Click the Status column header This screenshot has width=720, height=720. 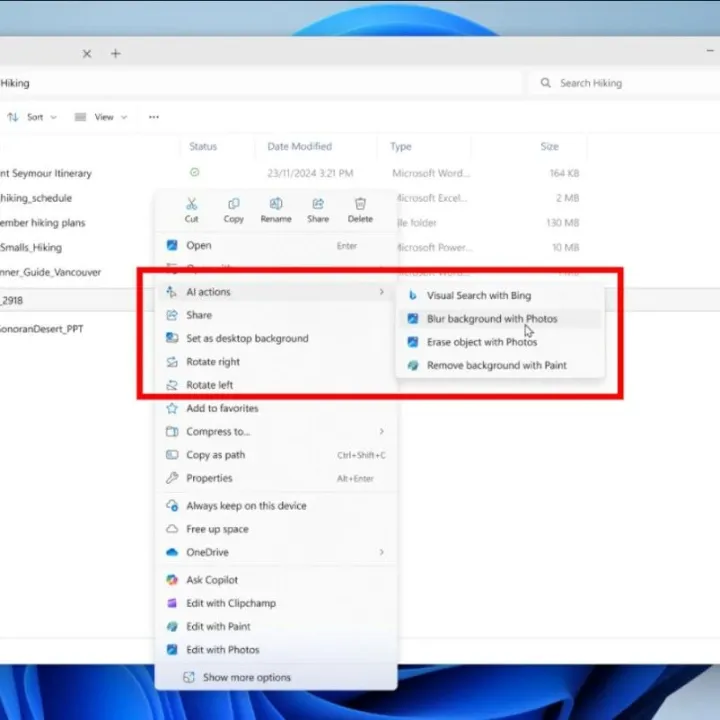point(202,146)
